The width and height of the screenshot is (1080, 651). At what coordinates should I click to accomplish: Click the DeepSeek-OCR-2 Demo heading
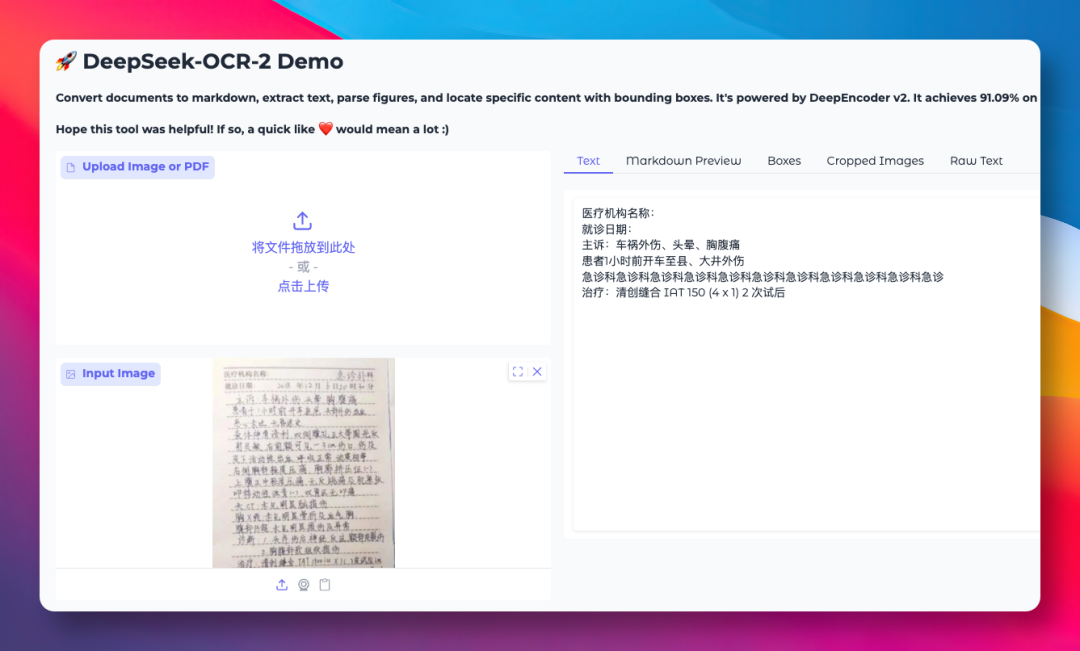(213, 61)
